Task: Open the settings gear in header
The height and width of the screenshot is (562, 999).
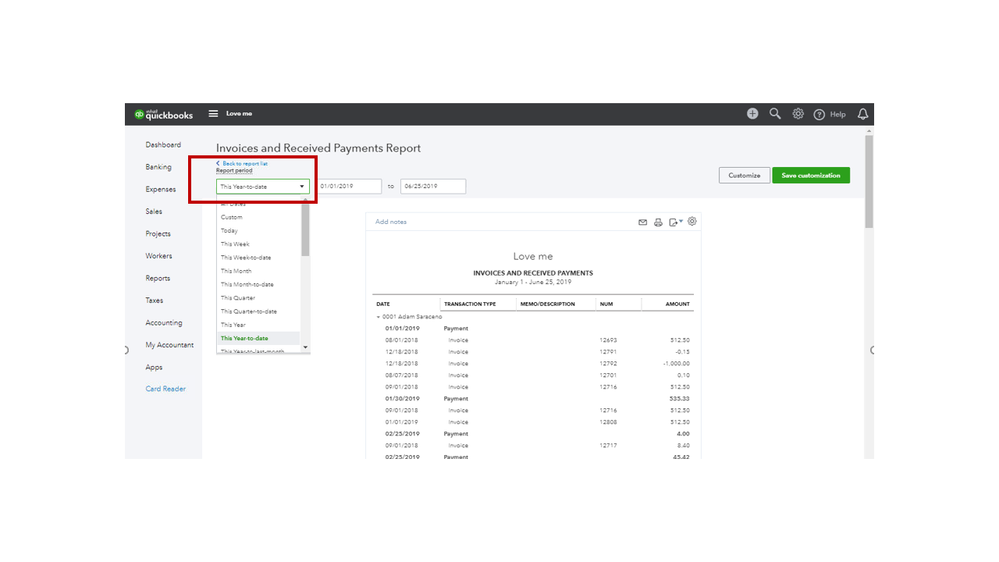Action: point(798,114)
